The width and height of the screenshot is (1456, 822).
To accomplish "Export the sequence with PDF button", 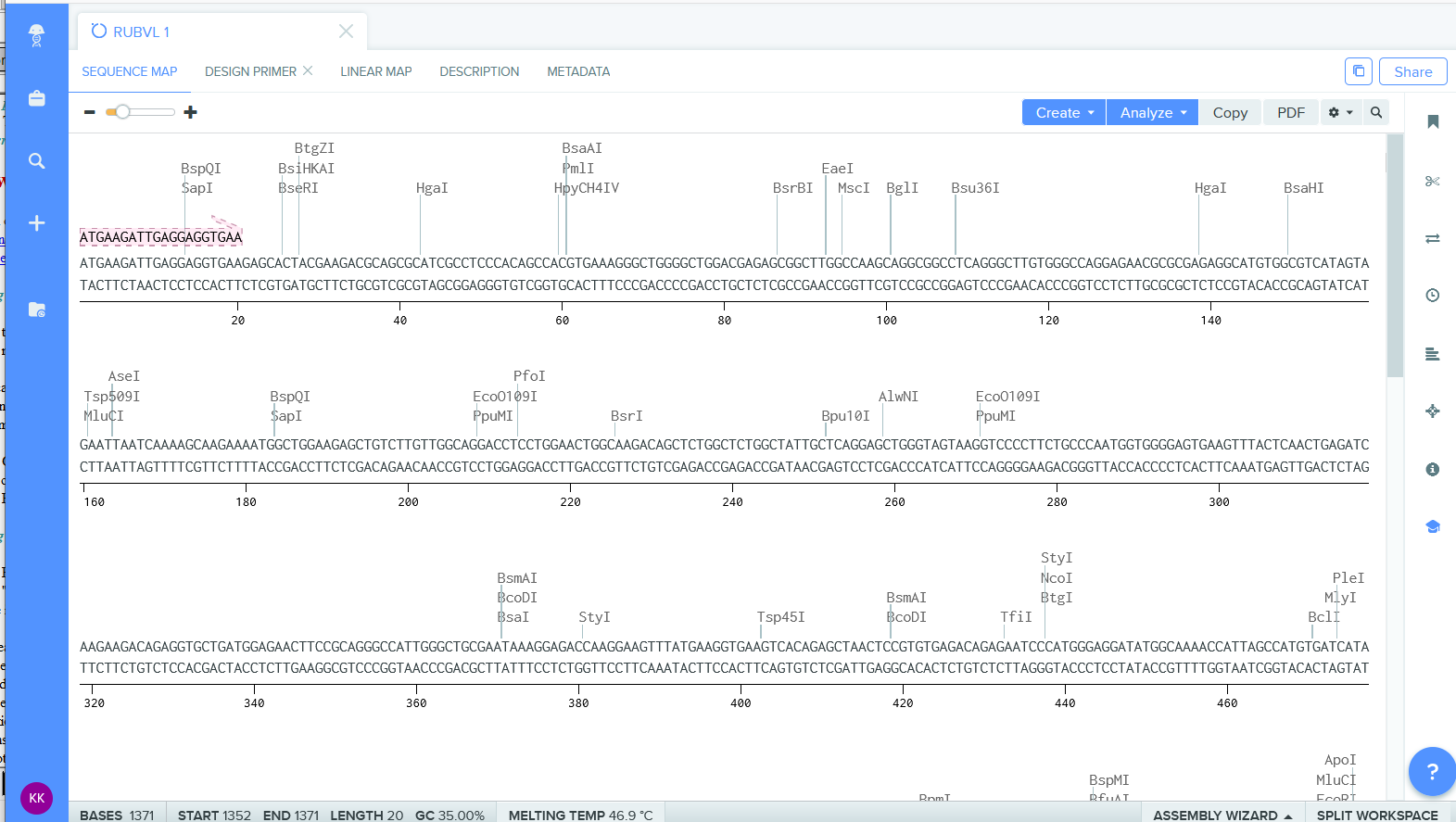I will coord(1290,112).
